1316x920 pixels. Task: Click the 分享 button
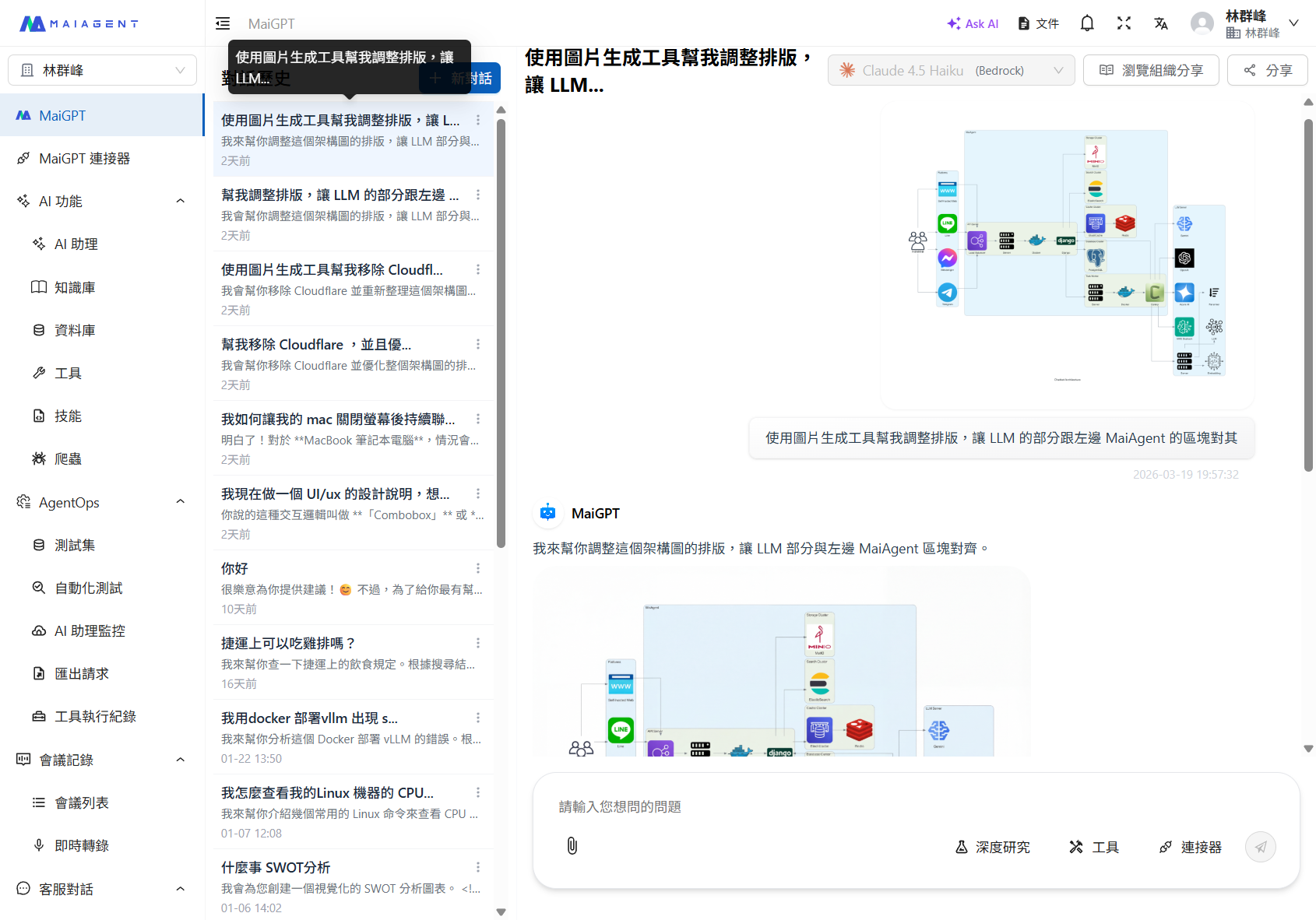pyautogui.click(x=1267, y=70)
